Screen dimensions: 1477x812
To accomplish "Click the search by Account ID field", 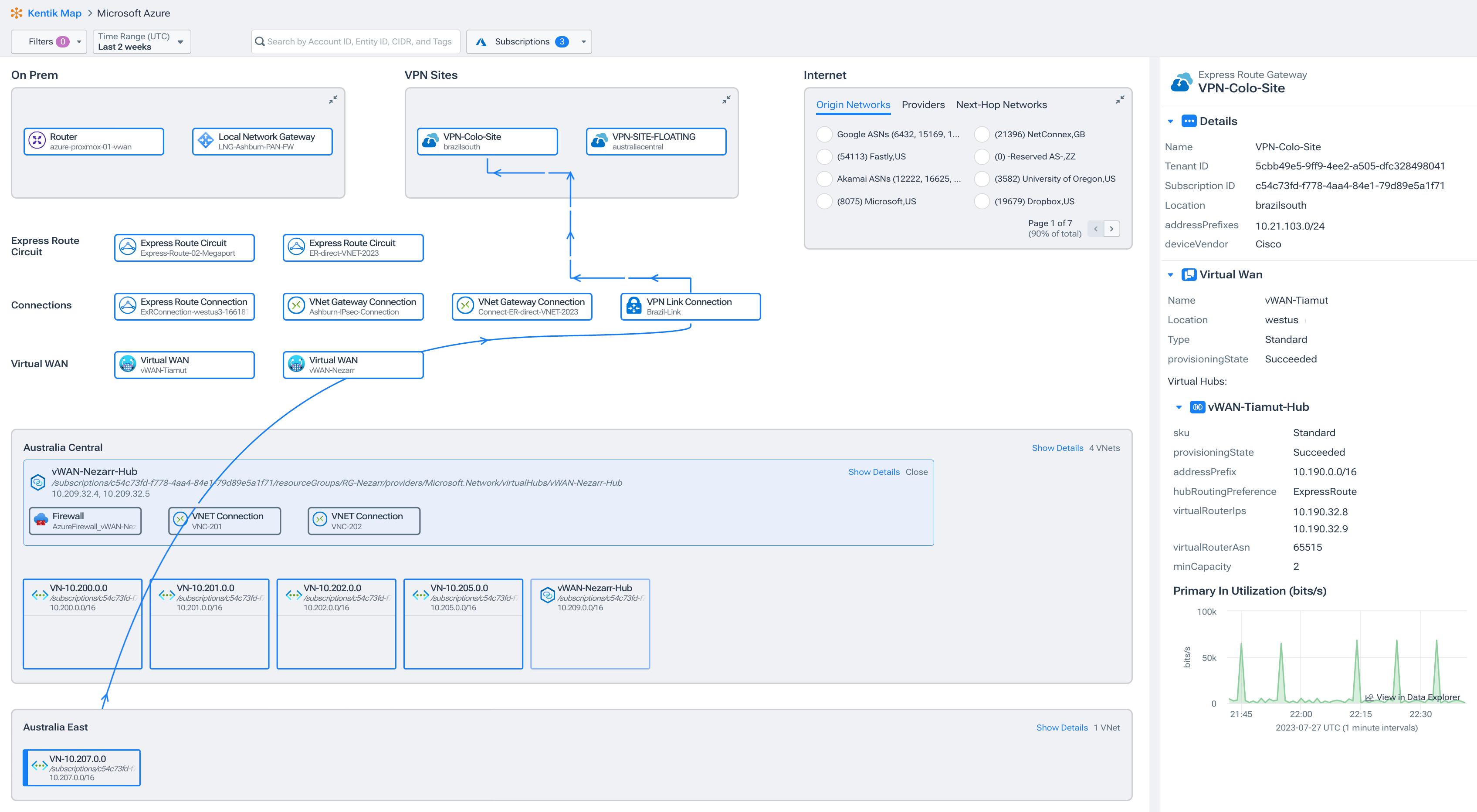I will (356, 41).
